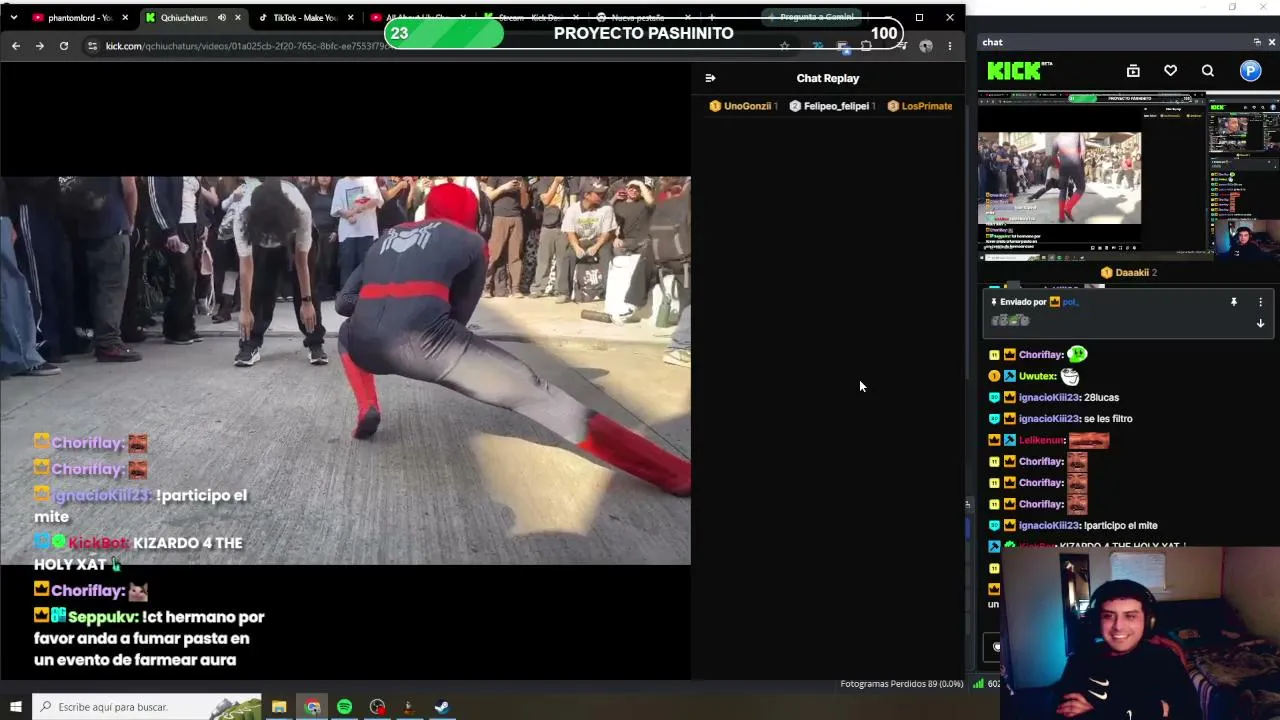Collapse the Chat Replay panel
The width and height of the screenshot is (1280, 720).
[710, 78]
